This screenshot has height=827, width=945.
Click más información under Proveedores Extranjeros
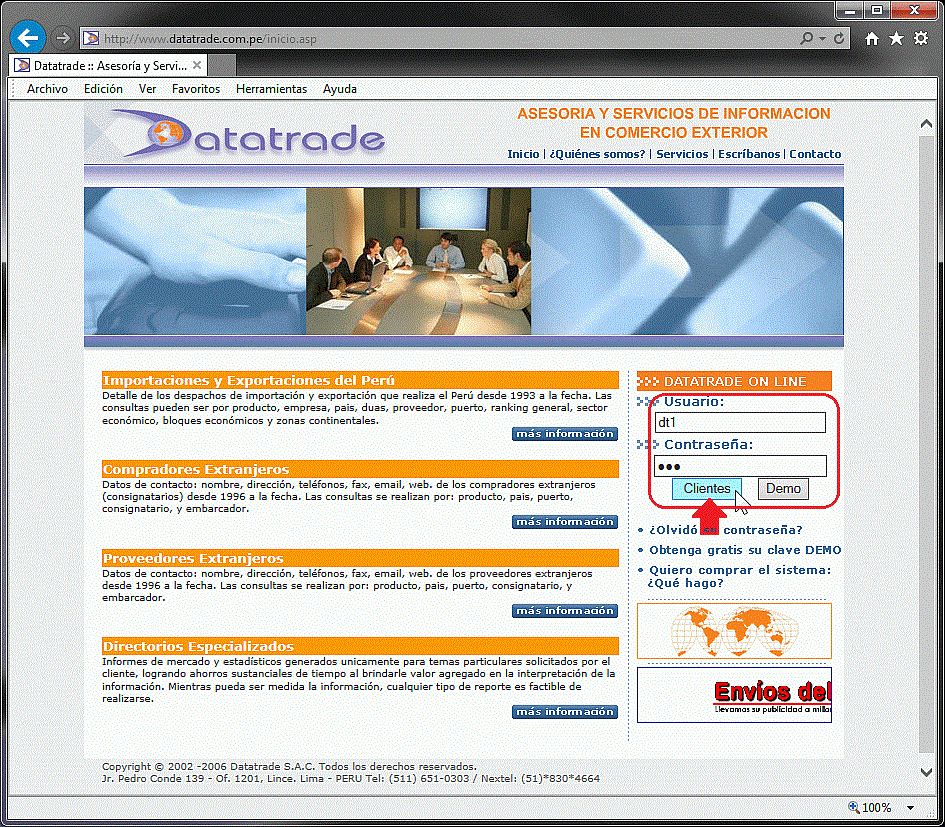pos(565,611)
